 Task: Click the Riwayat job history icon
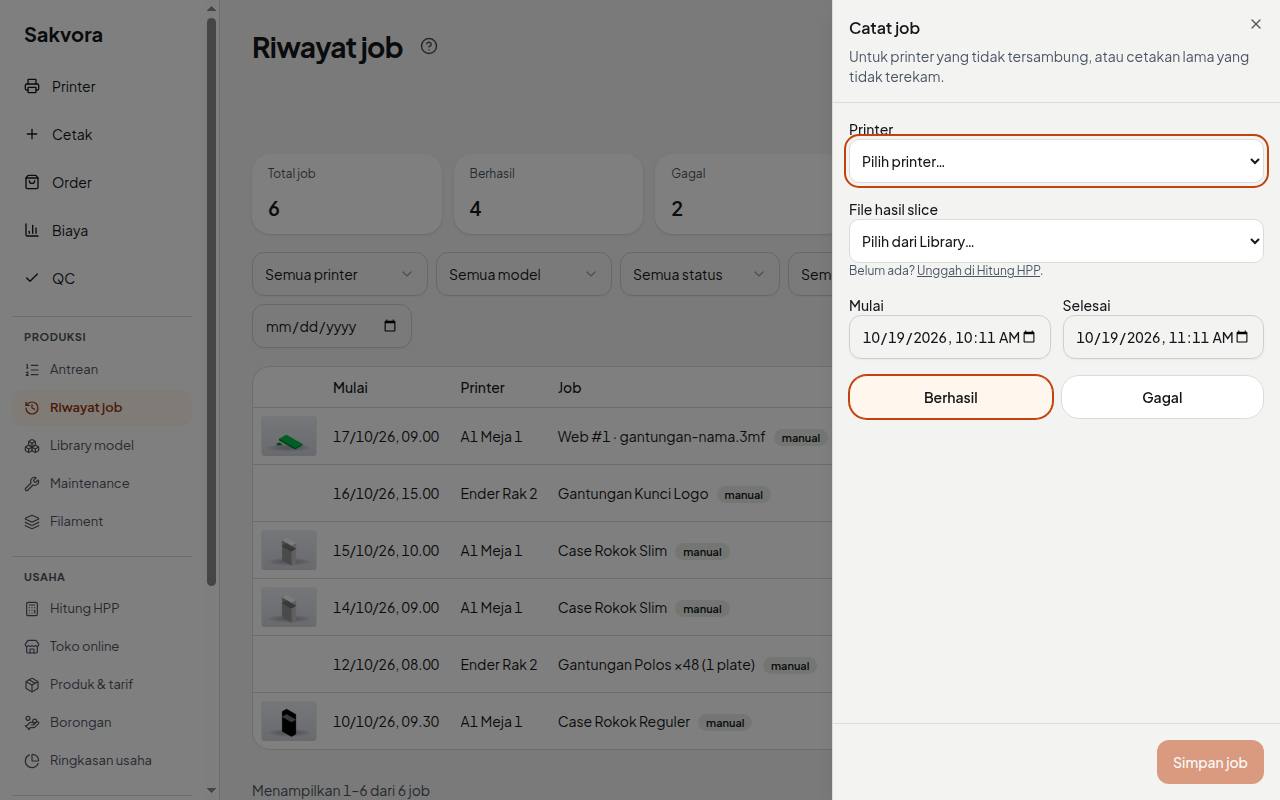32,407
